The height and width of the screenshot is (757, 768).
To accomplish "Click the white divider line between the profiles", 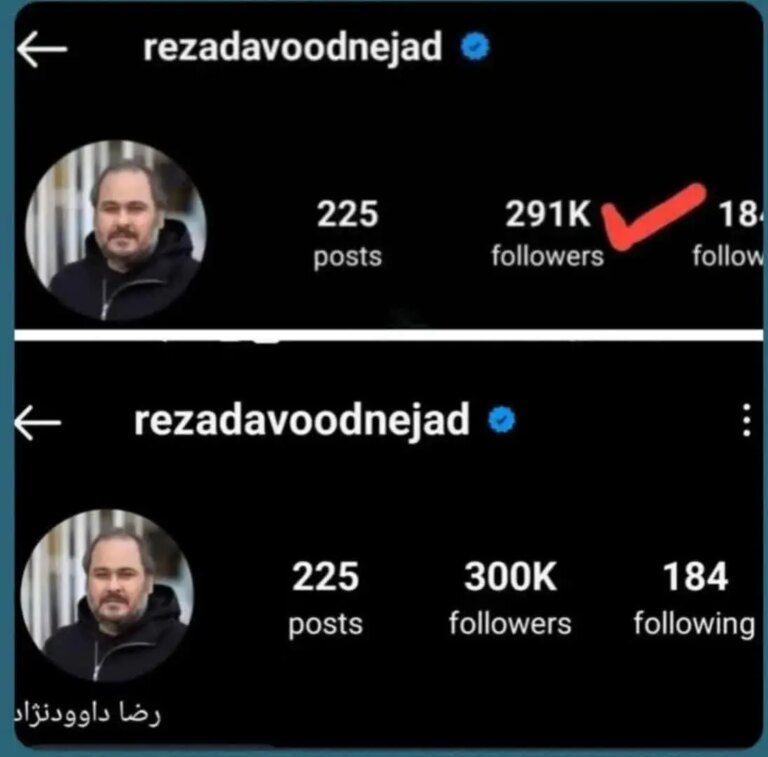I will tap(389, 335).
